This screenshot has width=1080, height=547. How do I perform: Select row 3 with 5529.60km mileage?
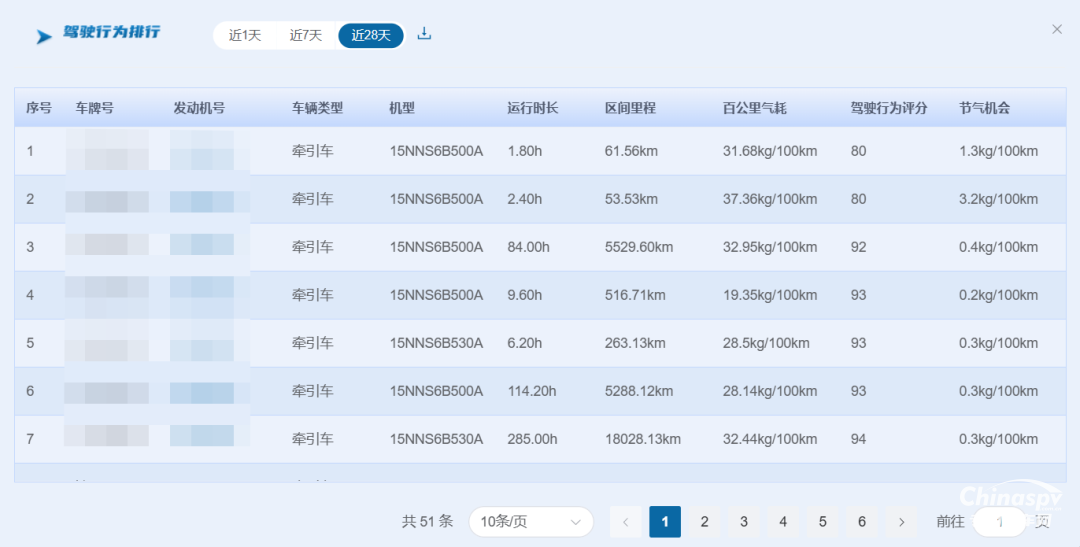point(638,247)
